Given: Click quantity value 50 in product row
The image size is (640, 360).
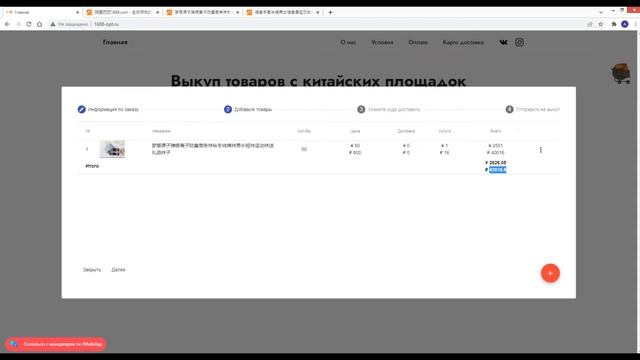Looking at the screenshot, I should tap(304, 149).
